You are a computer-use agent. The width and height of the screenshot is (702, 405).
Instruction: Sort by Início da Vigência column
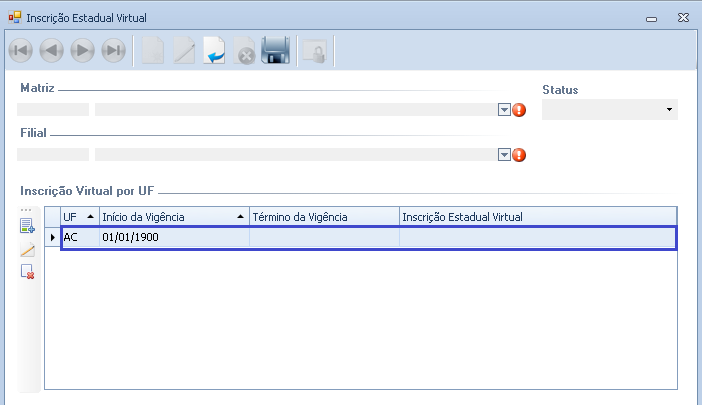click(x=174, y=217)
